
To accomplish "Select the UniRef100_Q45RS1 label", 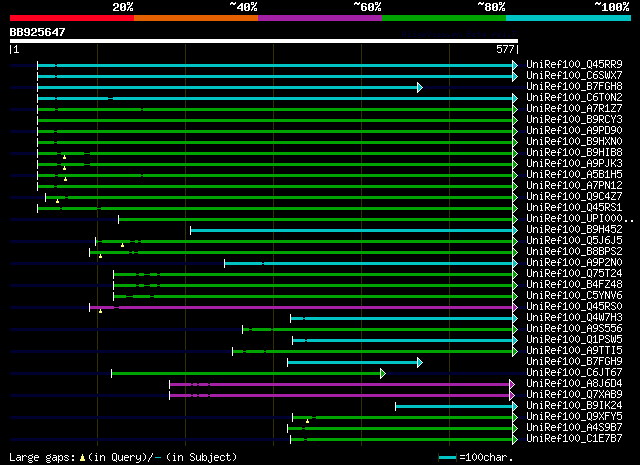I will [574, 208].
